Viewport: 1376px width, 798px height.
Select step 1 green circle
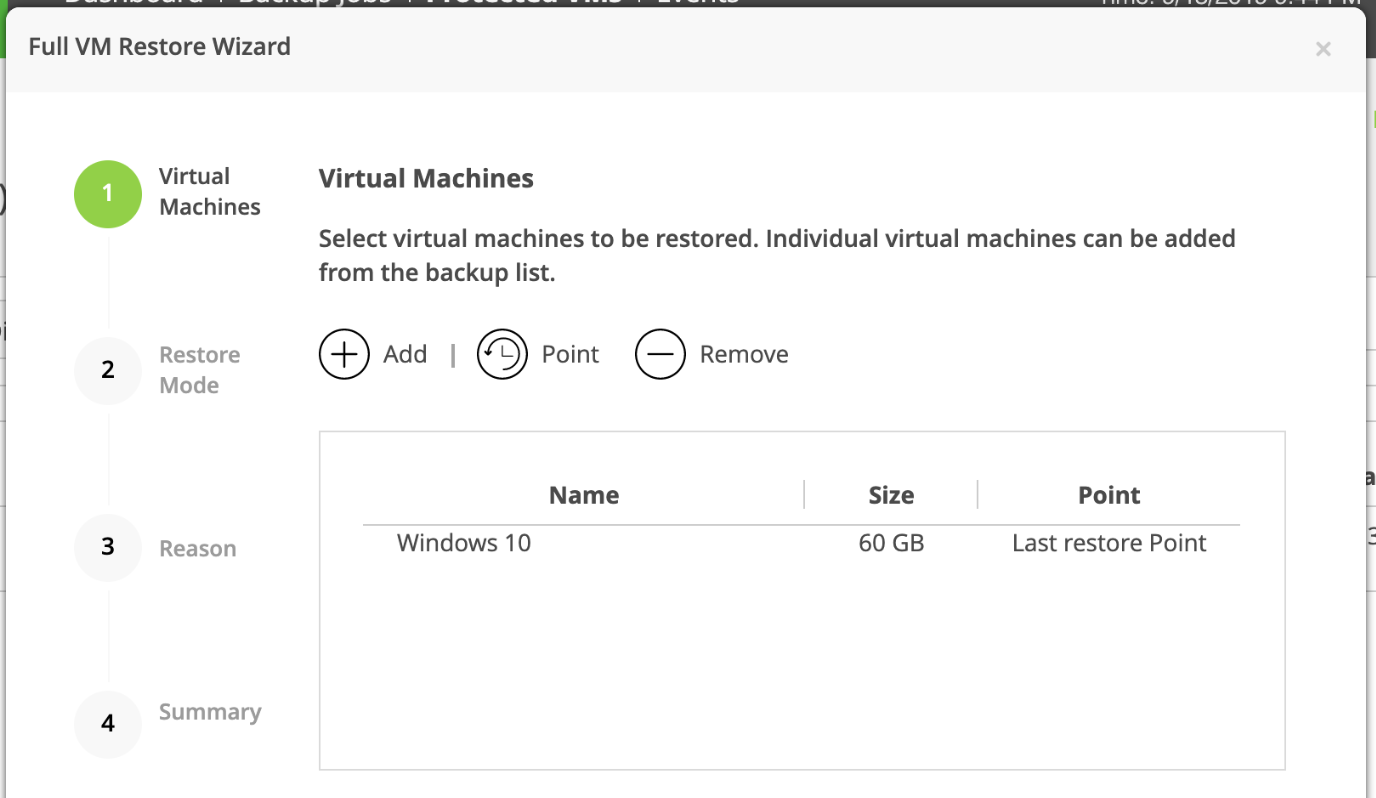pos(108,194)
